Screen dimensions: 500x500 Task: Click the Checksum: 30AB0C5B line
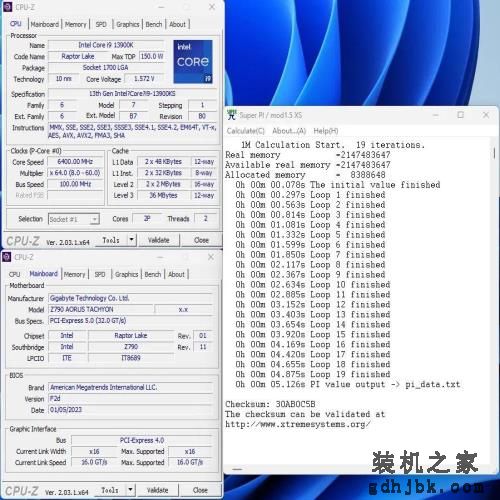(270, 404)
